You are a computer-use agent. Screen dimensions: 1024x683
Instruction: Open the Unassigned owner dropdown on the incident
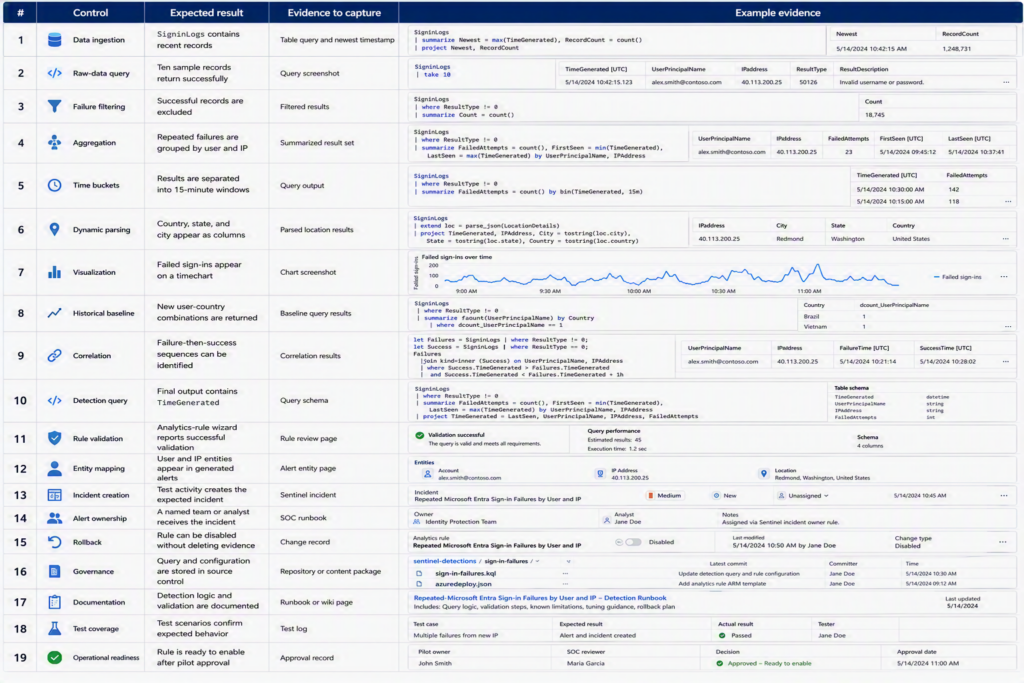[x=803, y=496]
